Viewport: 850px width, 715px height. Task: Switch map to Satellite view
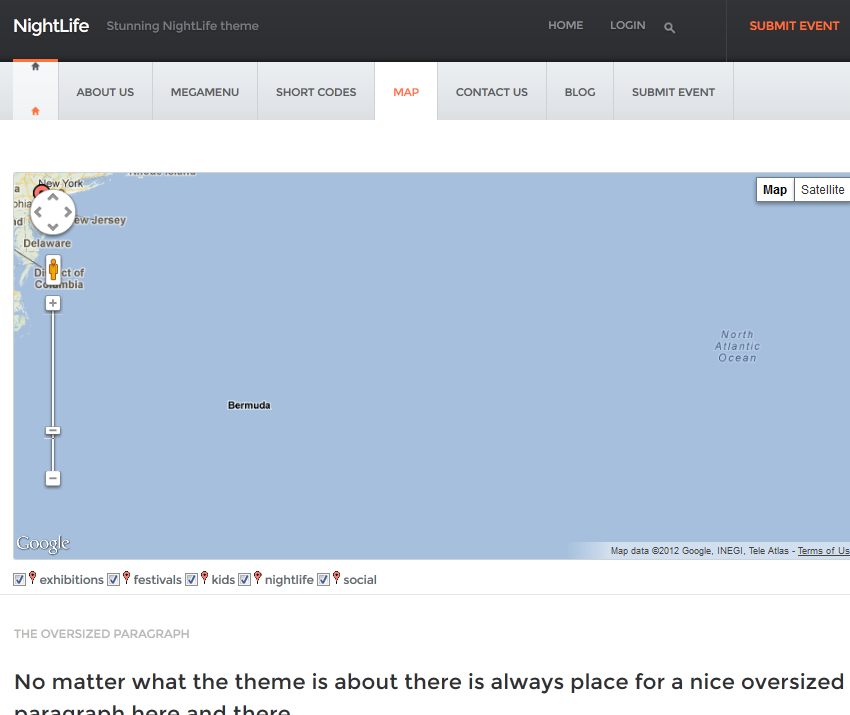(822, 190)
